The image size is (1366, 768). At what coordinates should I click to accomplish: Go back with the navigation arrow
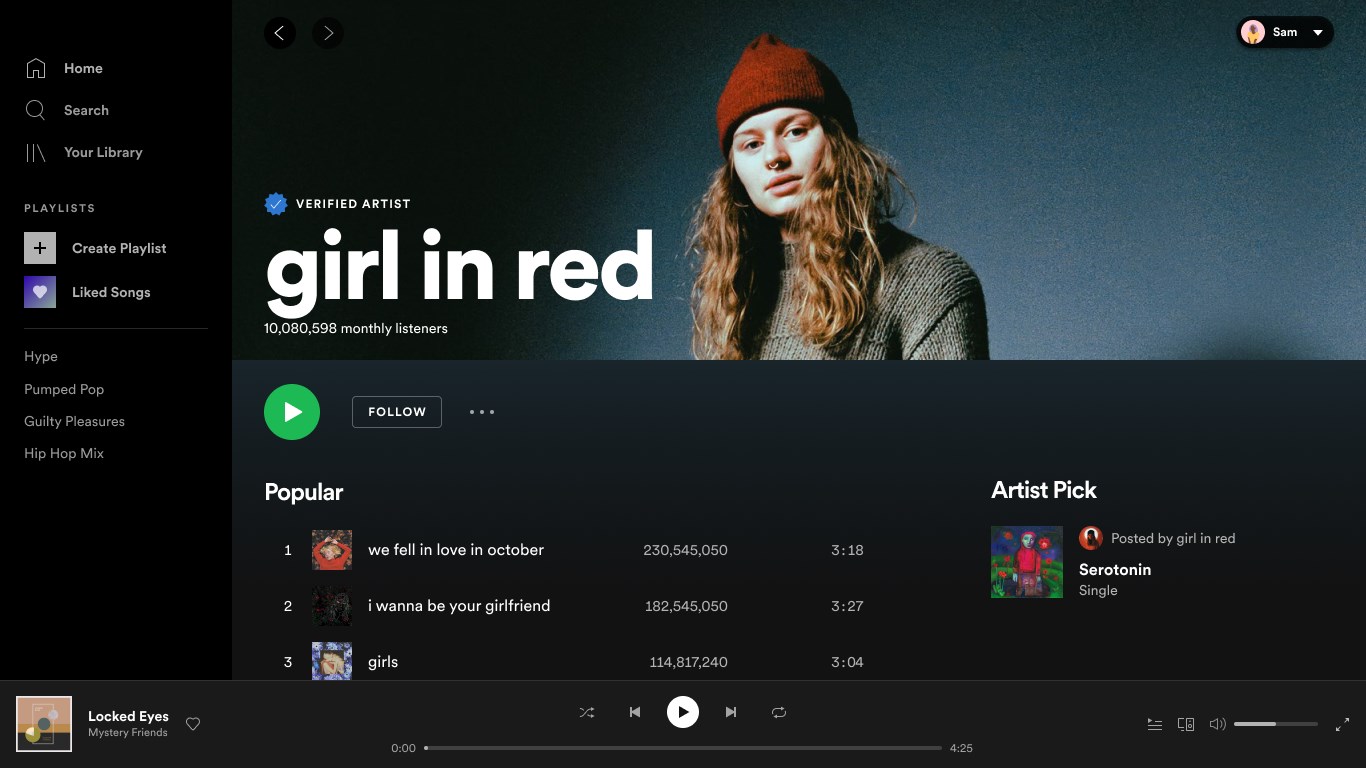(x=280, y=33)
